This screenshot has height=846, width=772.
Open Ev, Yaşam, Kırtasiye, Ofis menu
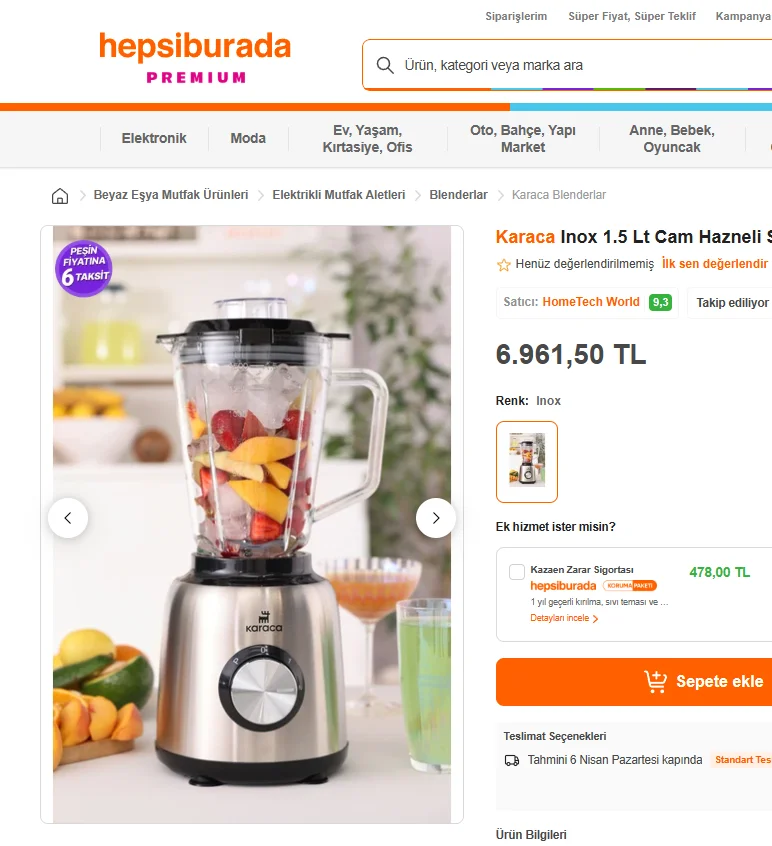[367, 139]
